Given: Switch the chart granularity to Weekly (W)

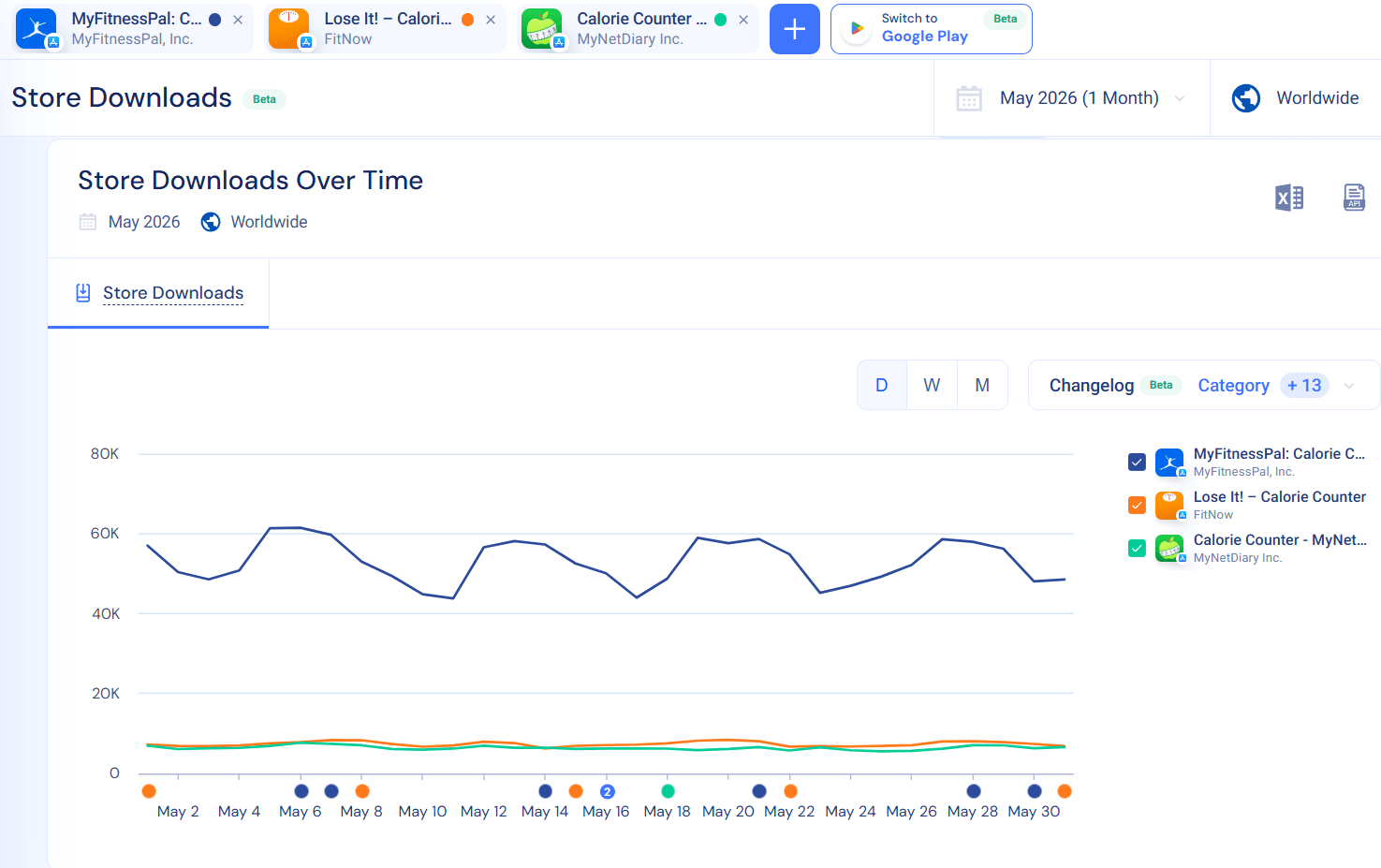Looking at the screenshot, I should coord(932,385).
